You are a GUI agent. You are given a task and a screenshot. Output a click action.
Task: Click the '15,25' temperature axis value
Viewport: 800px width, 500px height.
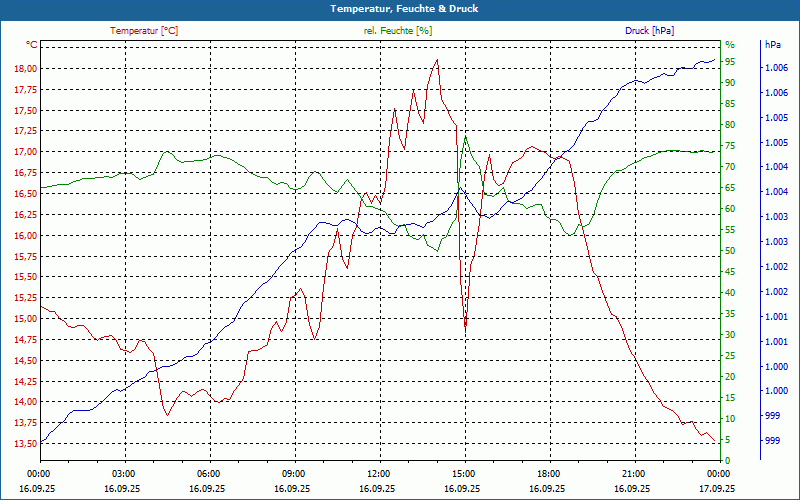(x=27, y=298)
